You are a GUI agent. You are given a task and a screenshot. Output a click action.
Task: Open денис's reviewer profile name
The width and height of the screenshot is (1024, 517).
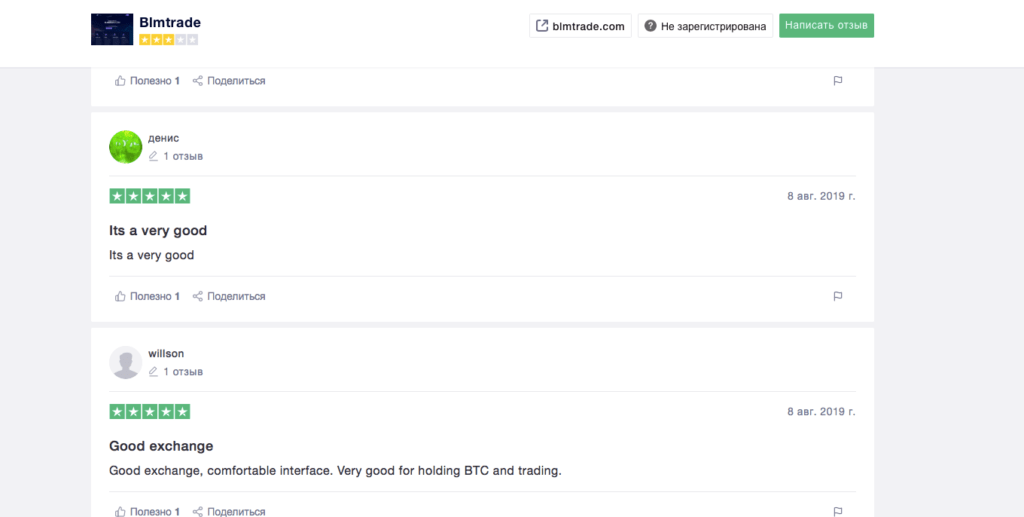[164, 138]
